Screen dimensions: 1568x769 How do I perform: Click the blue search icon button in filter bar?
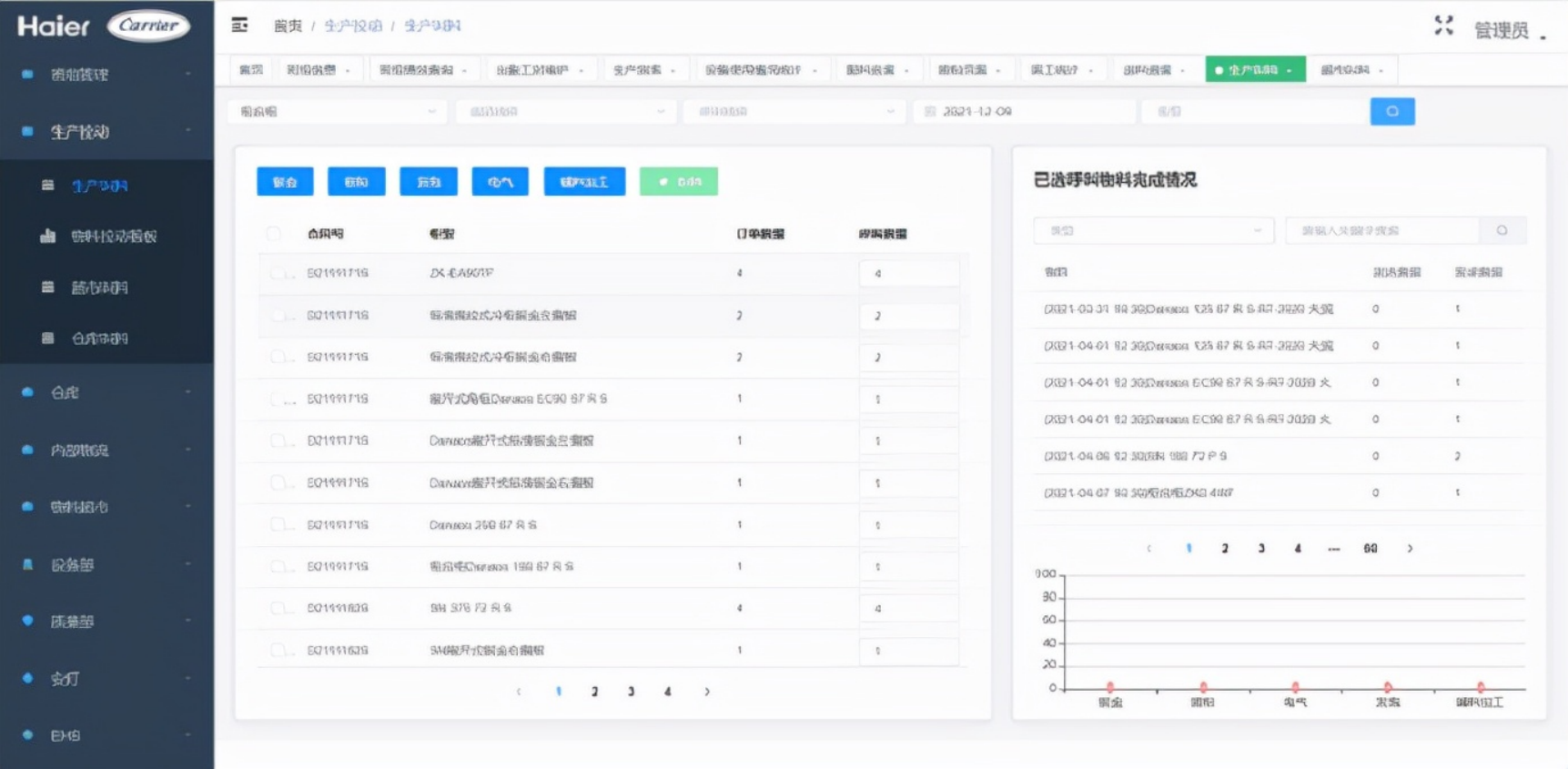coord(1391,111)
